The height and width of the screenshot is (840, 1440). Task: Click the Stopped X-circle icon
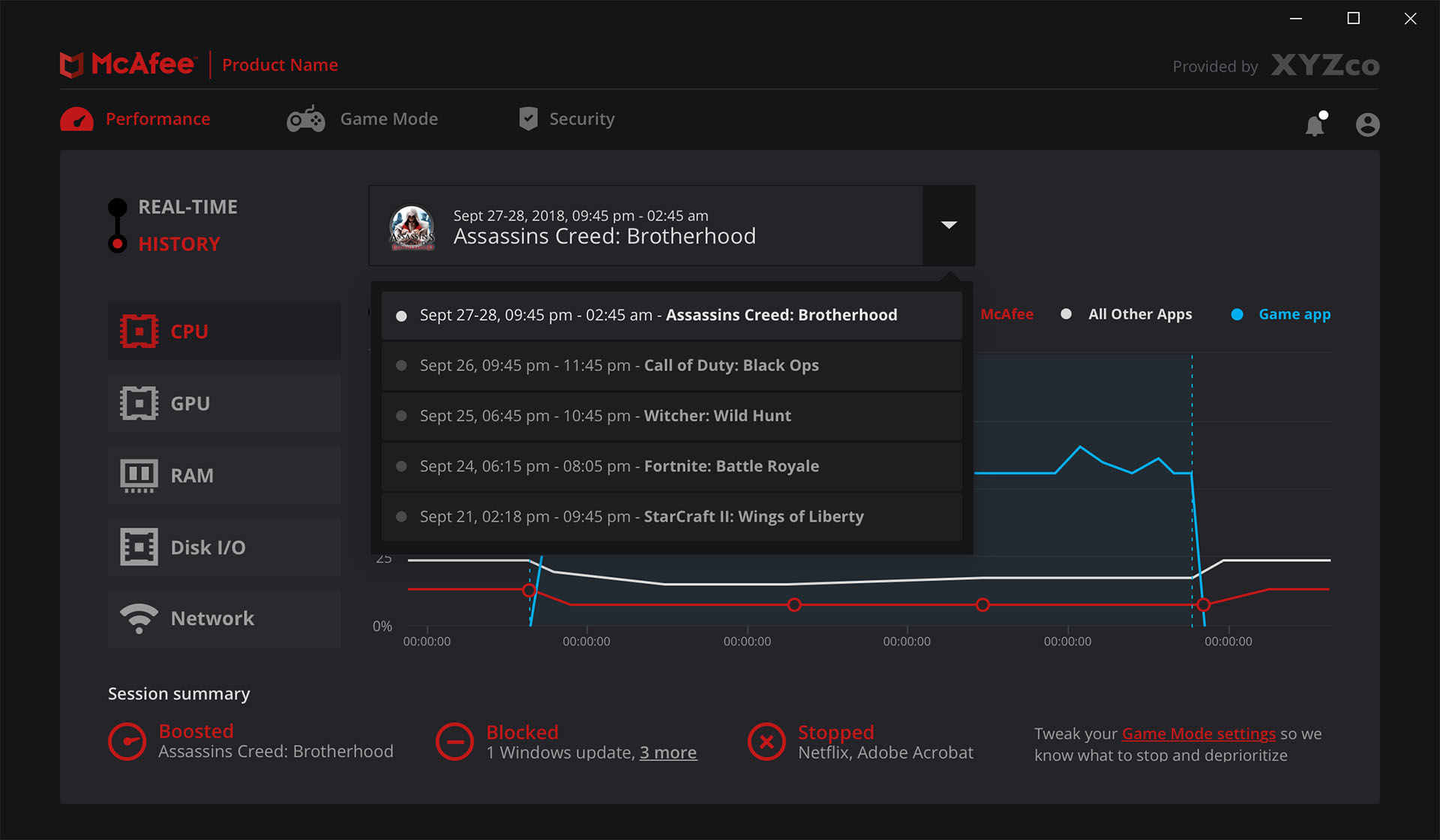coord(766,741)
